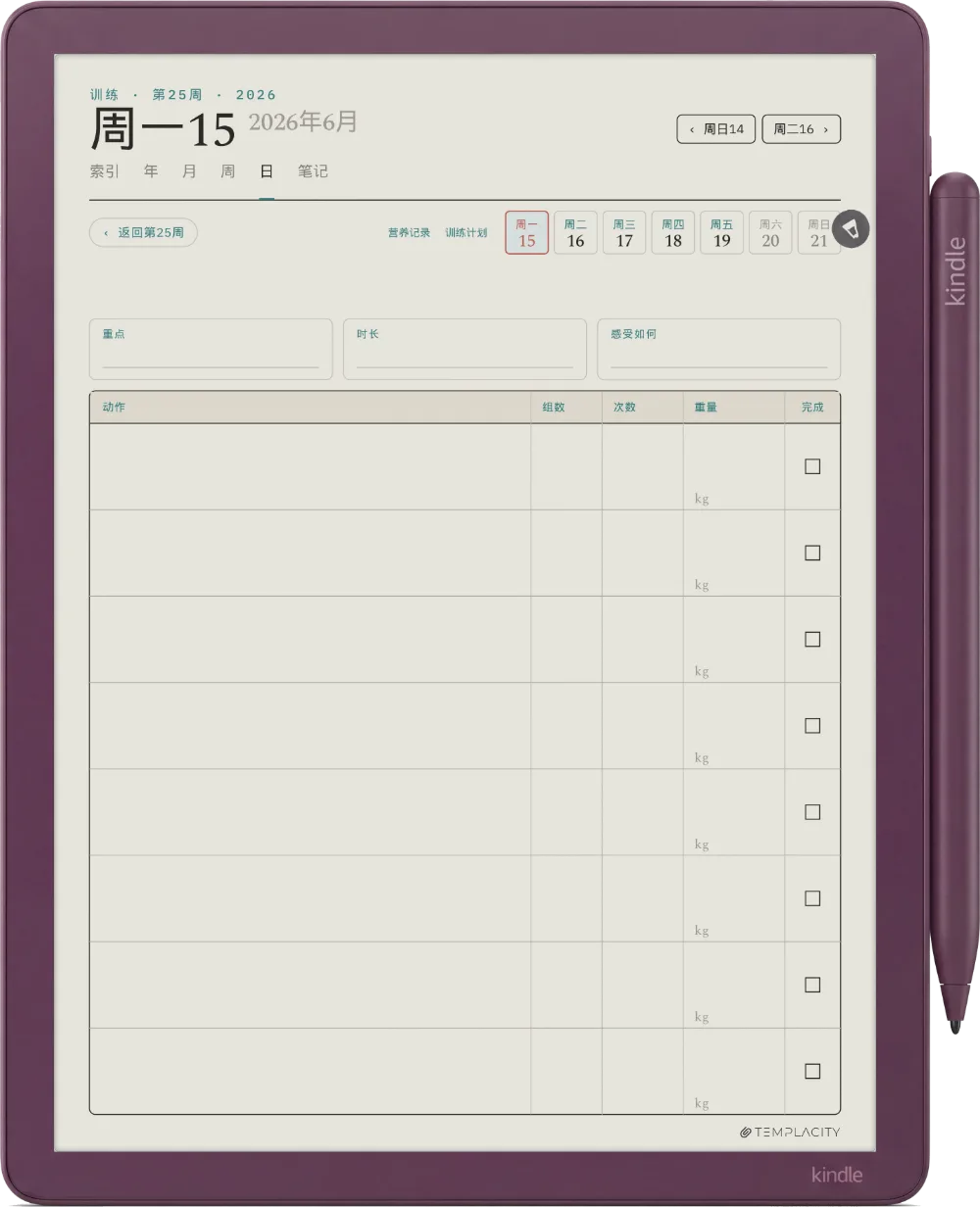The height and width of the screenshot is (1207, 980).
Task: Switch to the 年 year tab
Action: tap(151, 171)
